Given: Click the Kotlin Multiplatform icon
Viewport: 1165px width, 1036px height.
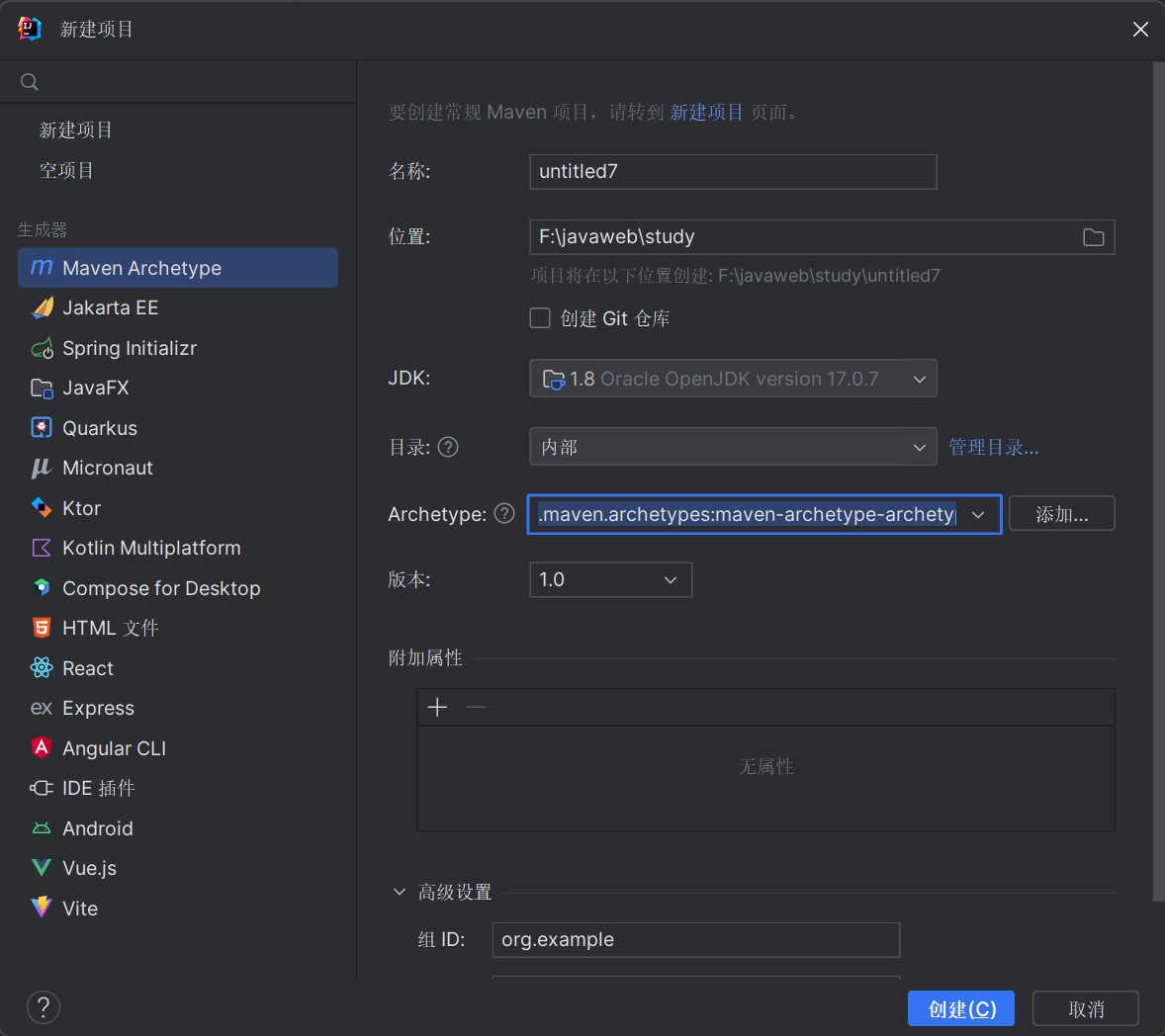Looking at the screenshot, I should (x=42, y=548).
